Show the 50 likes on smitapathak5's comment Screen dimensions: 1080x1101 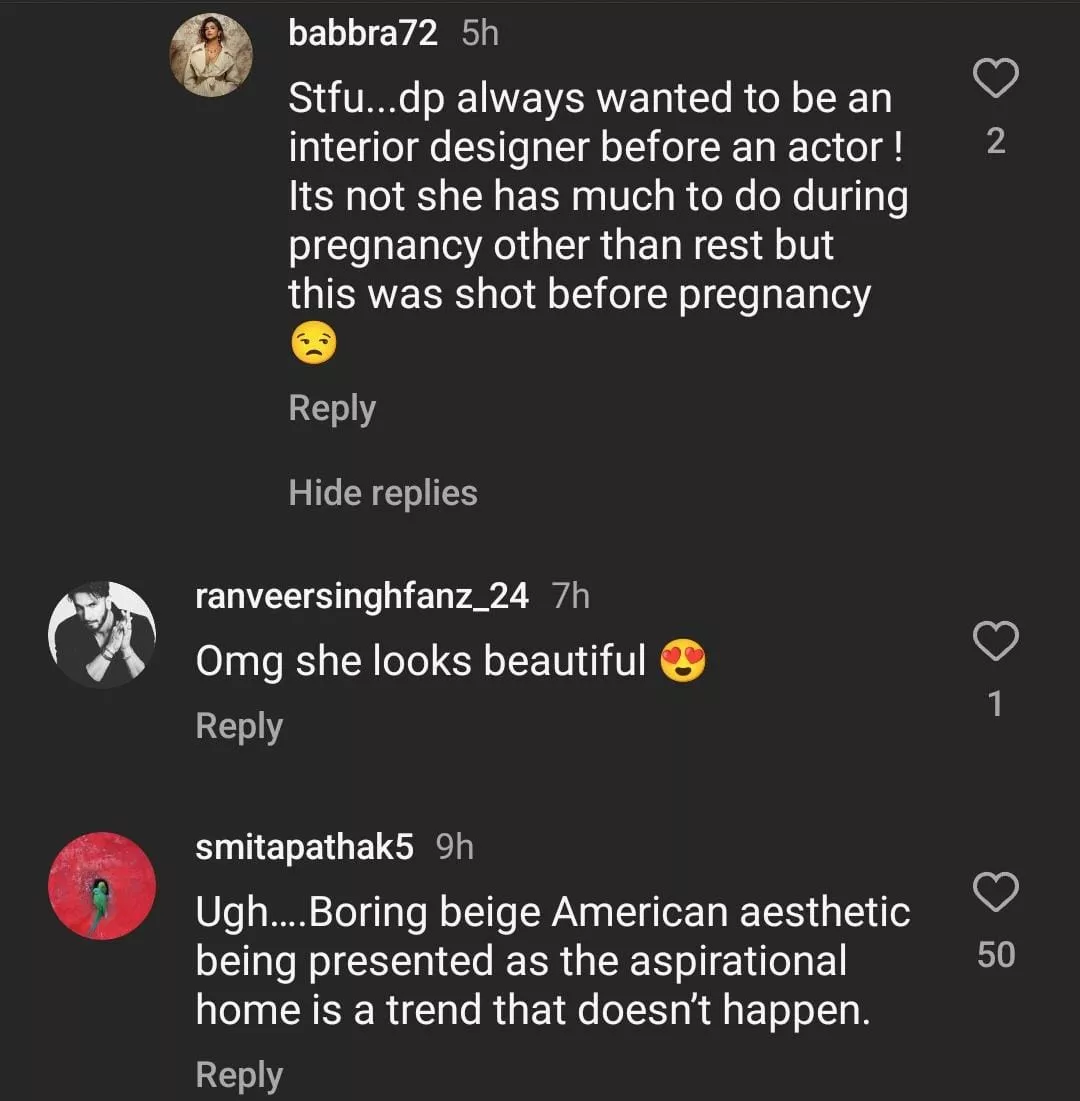pyautogui.click(x=995, y=955)
